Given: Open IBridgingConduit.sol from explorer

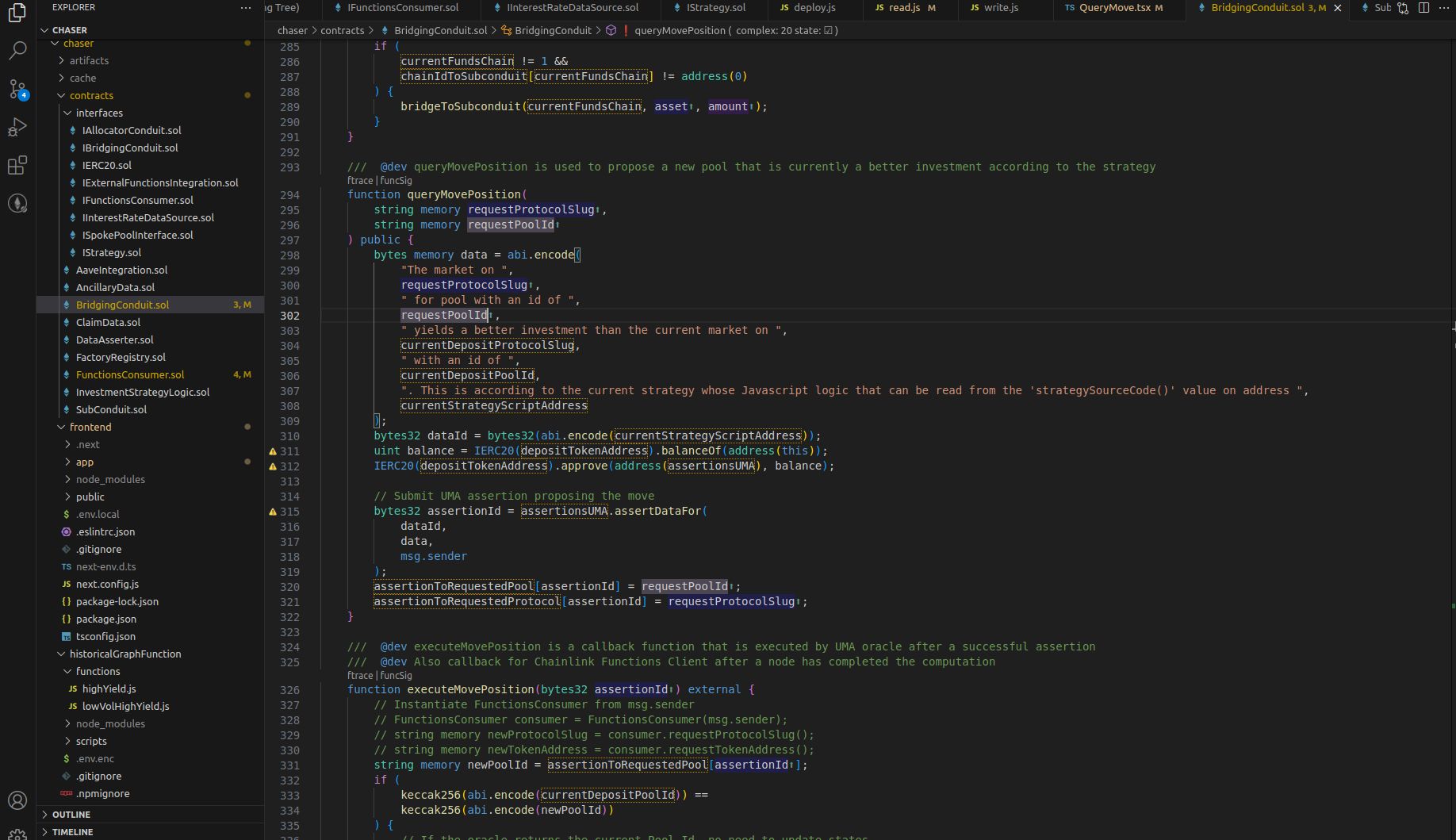Looking at the screenshot, I should 130,148.
